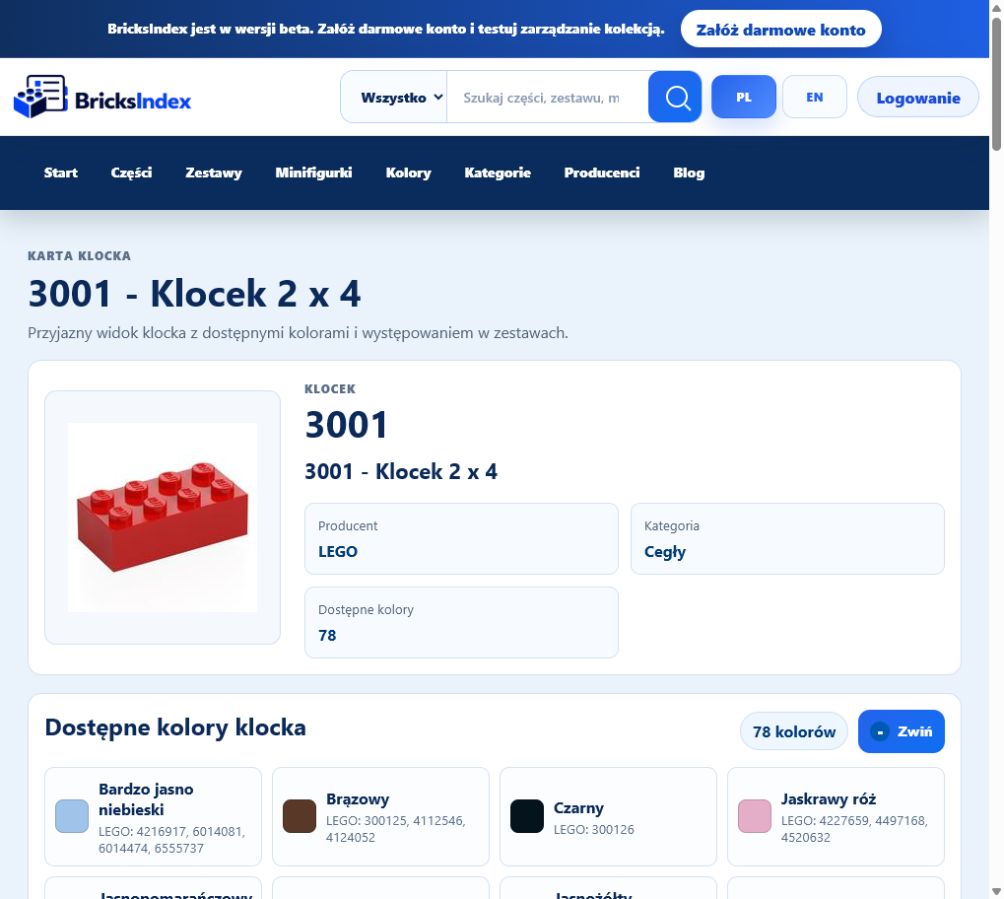Click the KARTA KLOCKA label
The height and width of the screenshot is (899, 1004).
point(79,256)
